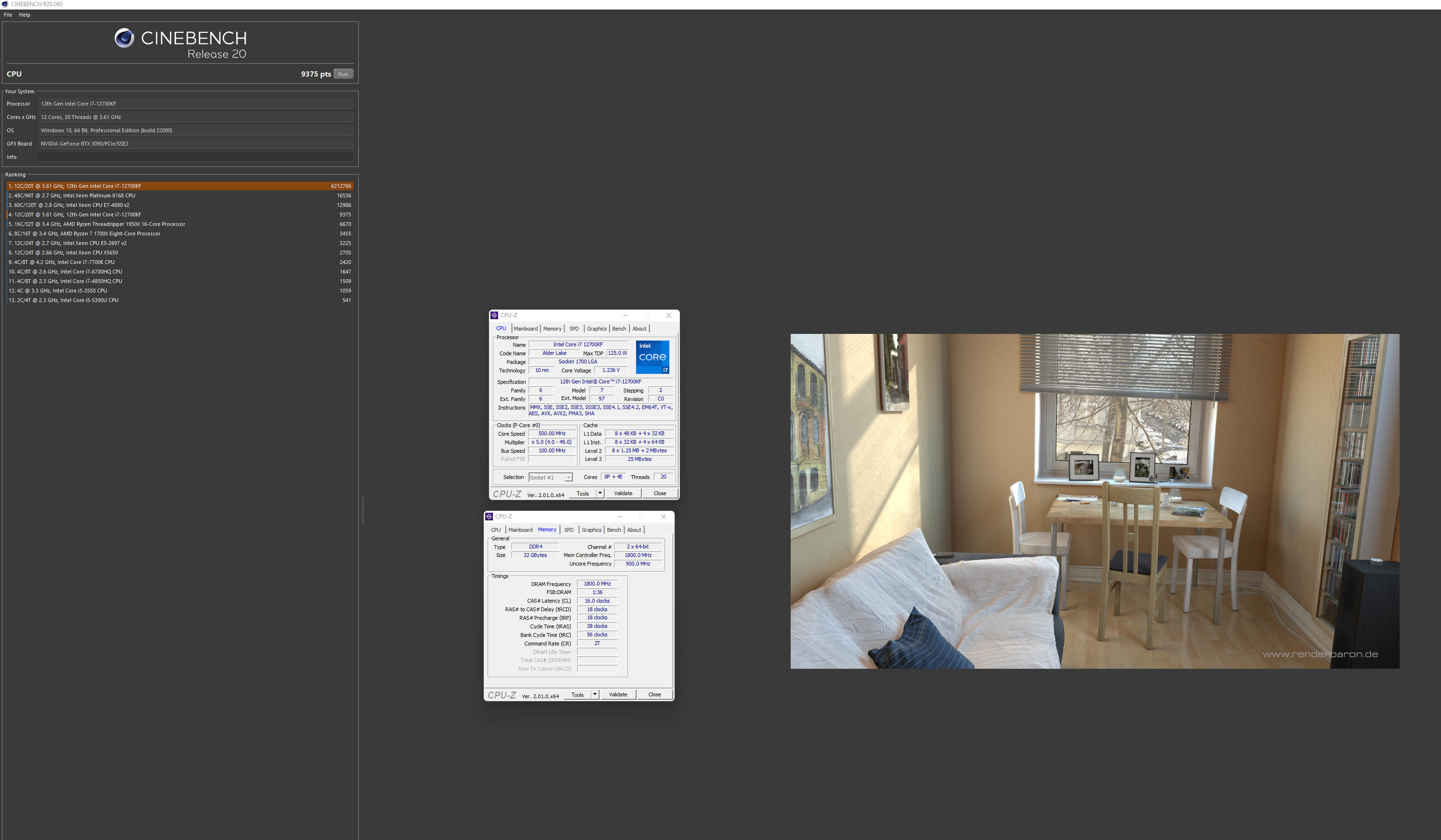Select ranking row AMD Ryzen 7 1700X
This screenshot has height=840, width=1441.
(180, 233)
